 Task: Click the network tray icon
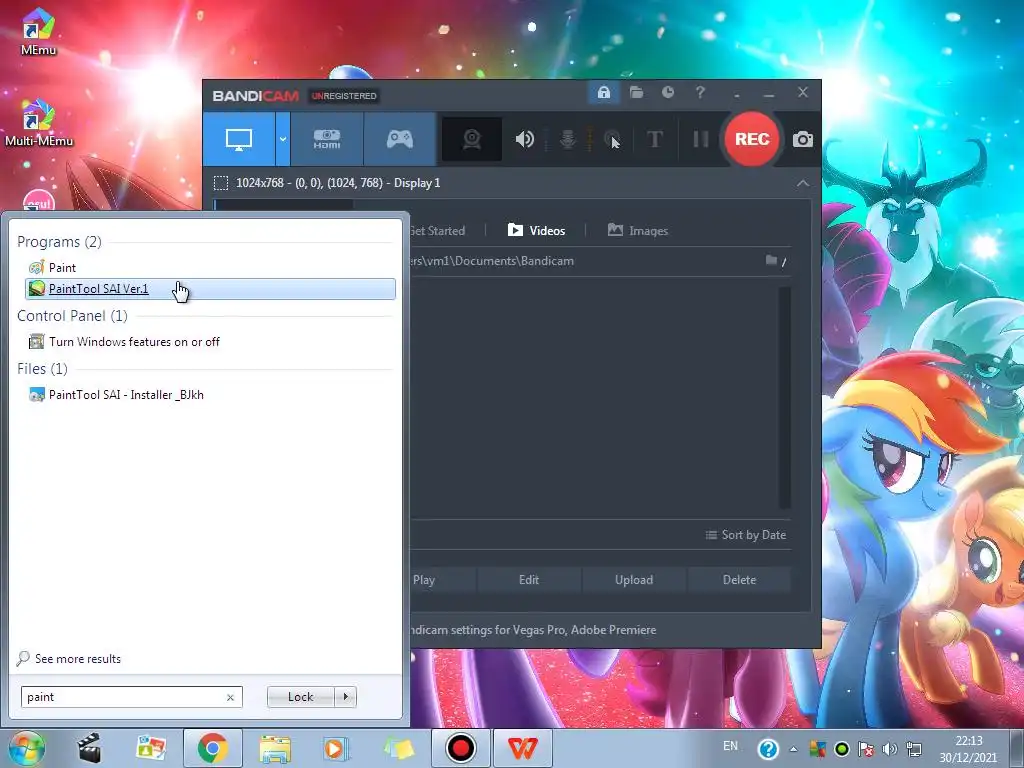point(914,749)
